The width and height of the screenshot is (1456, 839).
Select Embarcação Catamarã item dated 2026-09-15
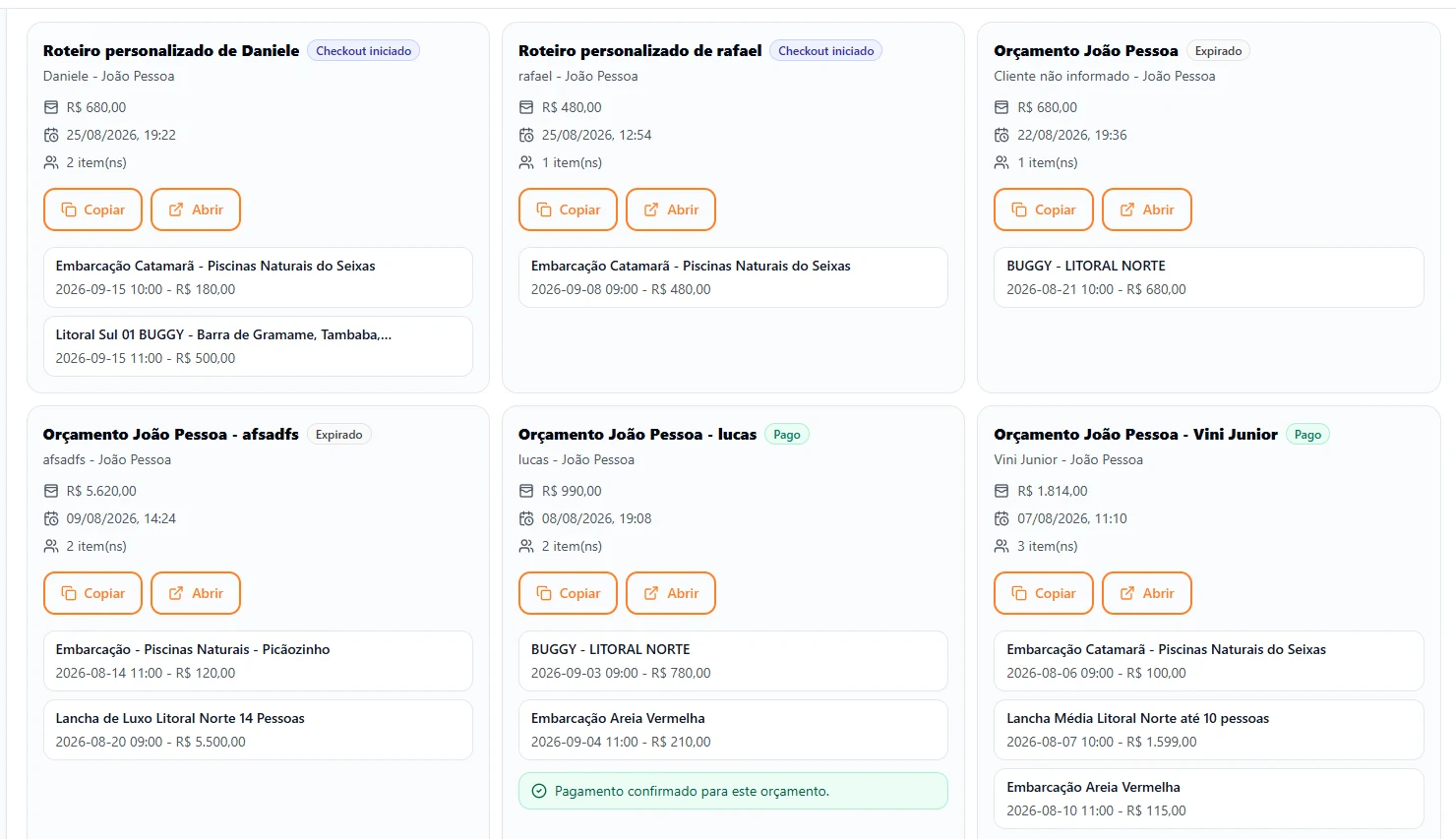pos(258,277)
